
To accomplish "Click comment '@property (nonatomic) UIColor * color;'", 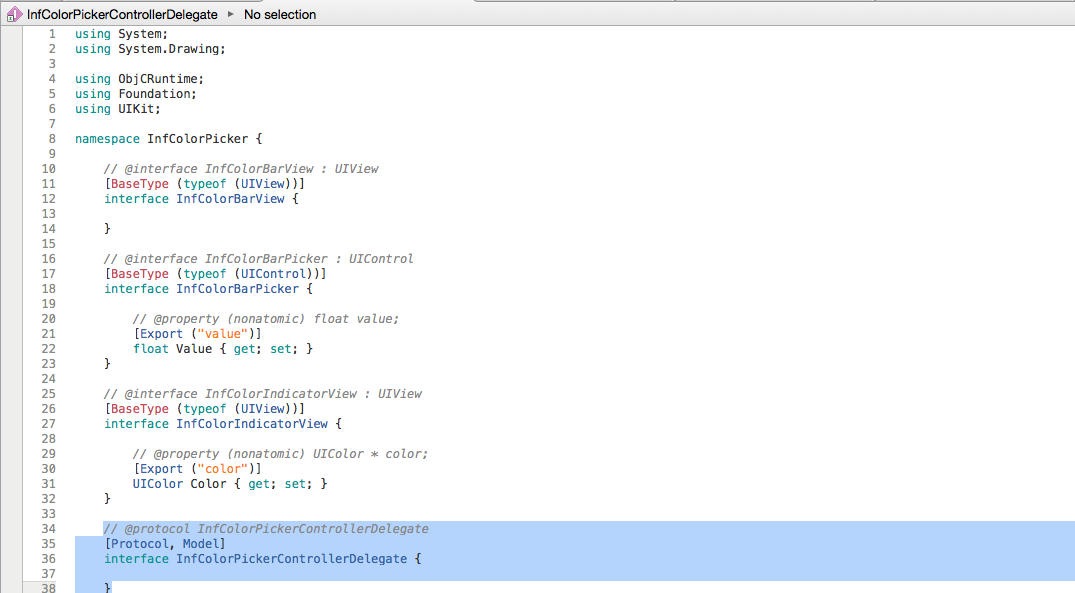I will tap(280, 454).
